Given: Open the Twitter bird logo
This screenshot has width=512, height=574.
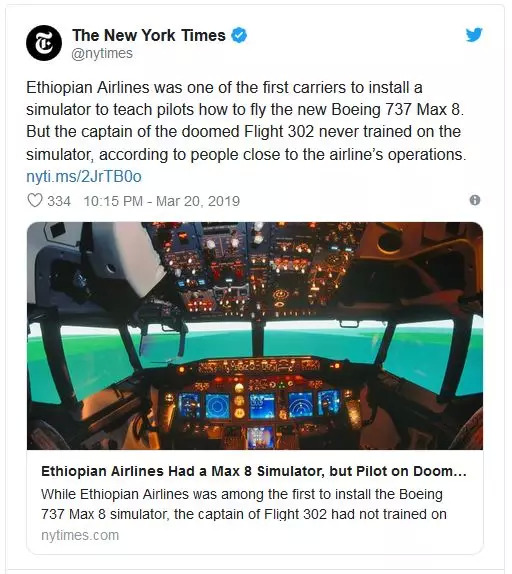Looking at the screenshot, I should tap(474, 35).
